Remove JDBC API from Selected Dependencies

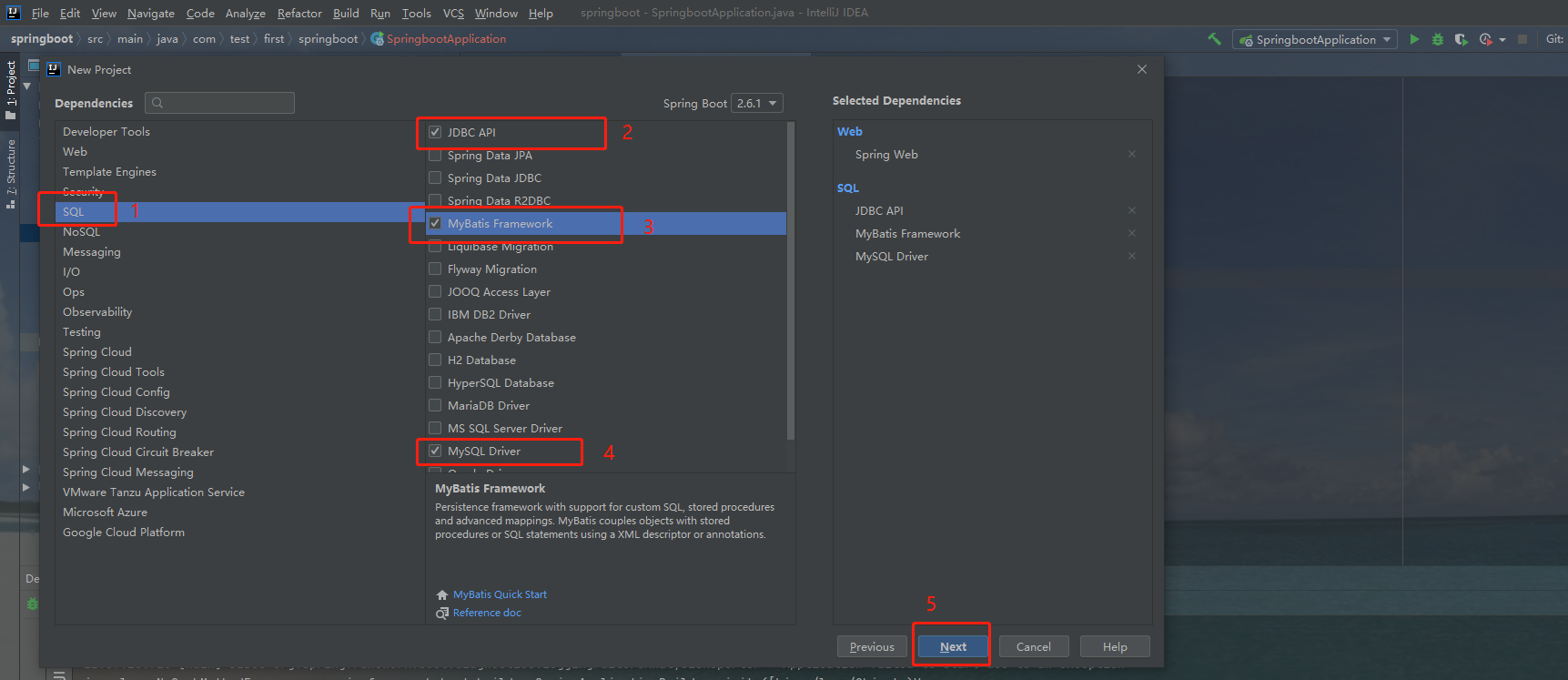(1132, 210)
